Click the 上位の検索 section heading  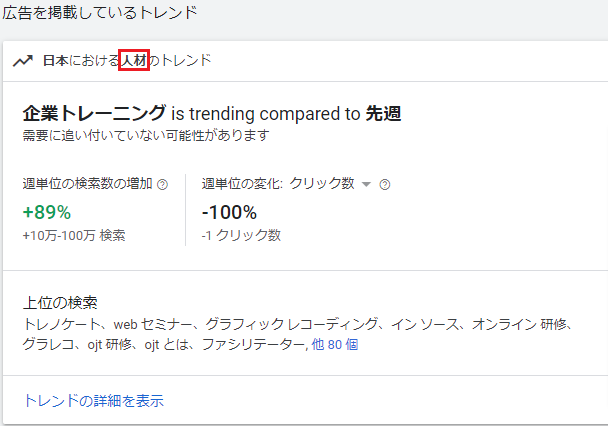point(60,303)
